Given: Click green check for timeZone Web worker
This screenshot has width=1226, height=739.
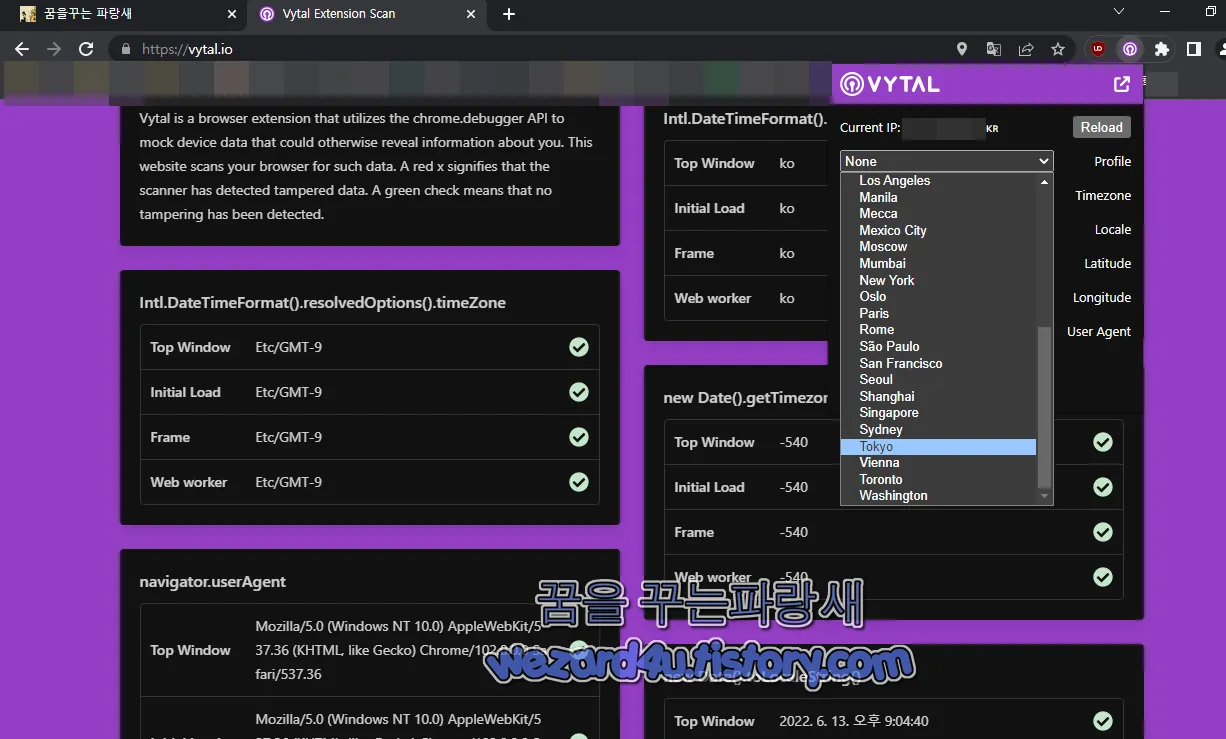Looking at the screenshot, I should tap(579, 482).
